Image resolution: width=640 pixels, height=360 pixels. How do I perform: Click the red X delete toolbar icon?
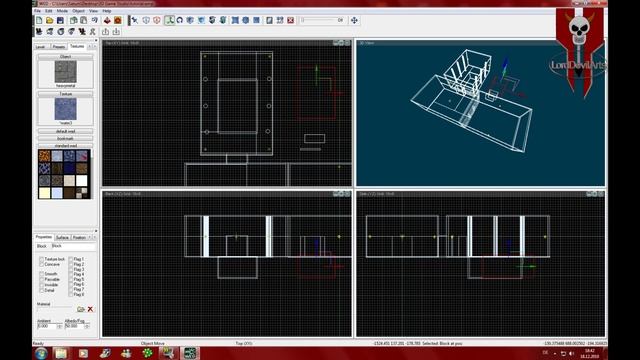(291, 20)
